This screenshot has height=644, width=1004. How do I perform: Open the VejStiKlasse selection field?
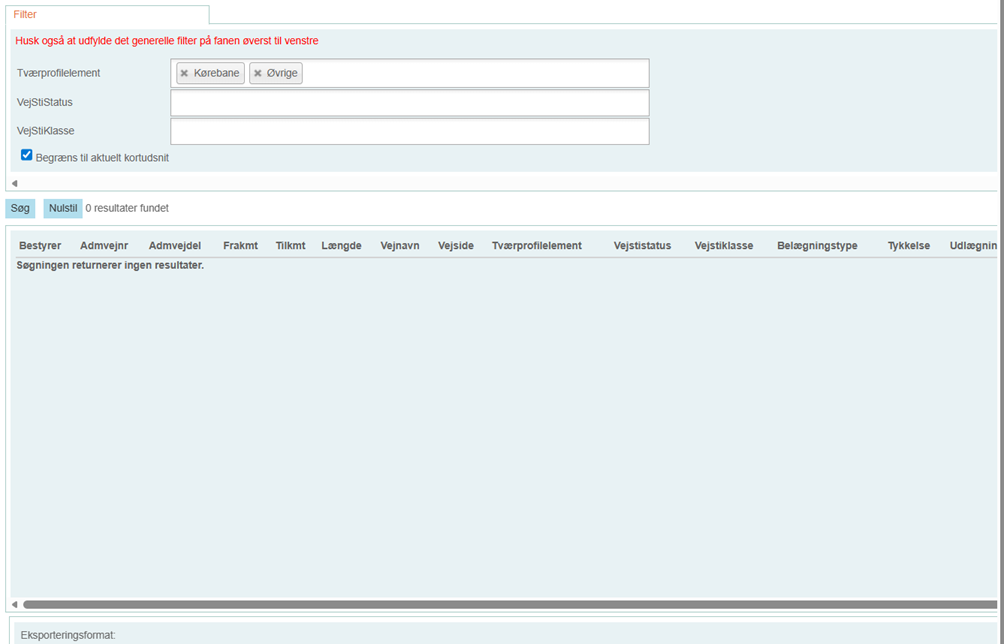409,132
